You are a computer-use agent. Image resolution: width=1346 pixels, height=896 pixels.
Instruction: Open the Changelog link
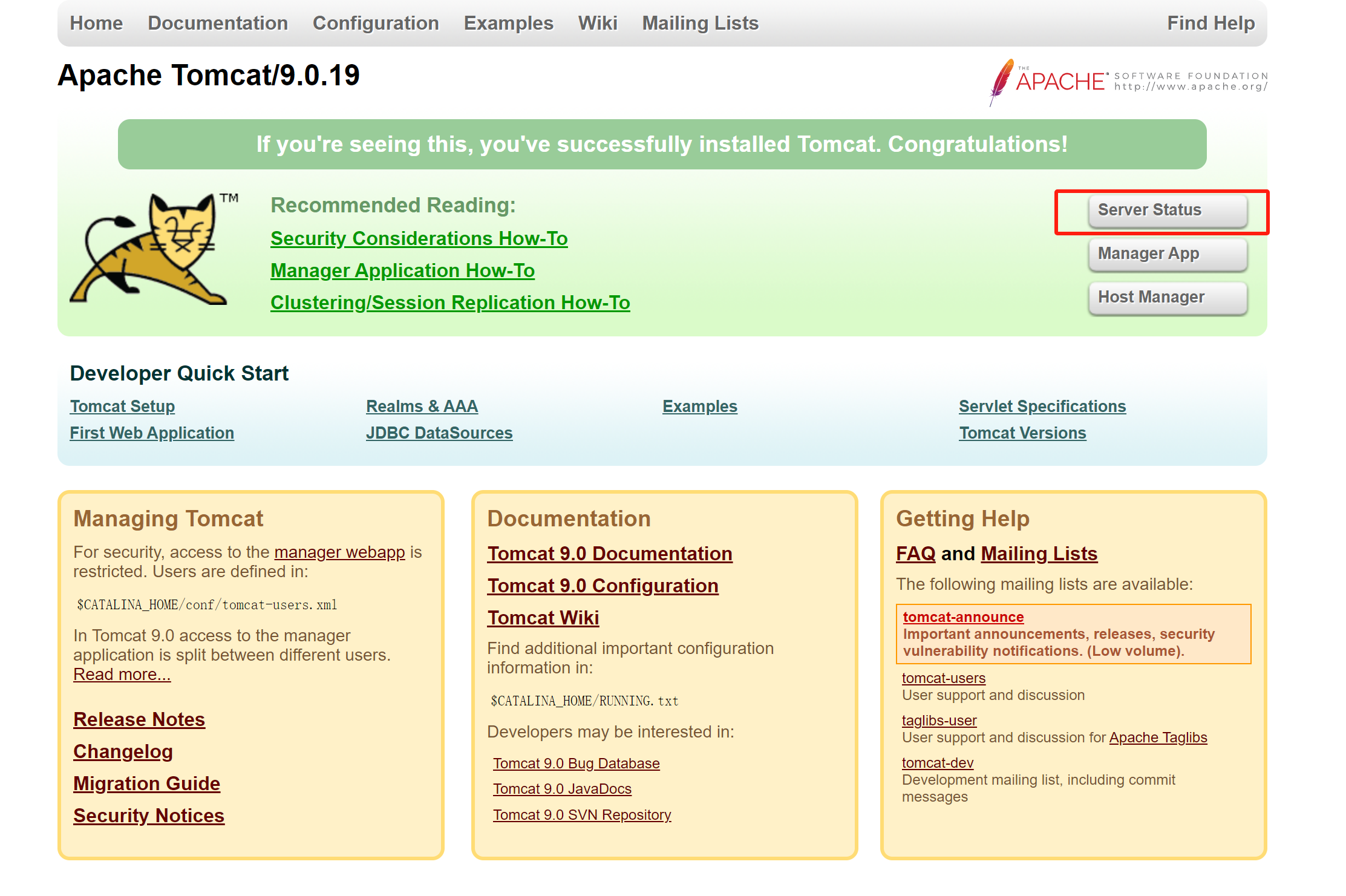(x=123, y=751)
